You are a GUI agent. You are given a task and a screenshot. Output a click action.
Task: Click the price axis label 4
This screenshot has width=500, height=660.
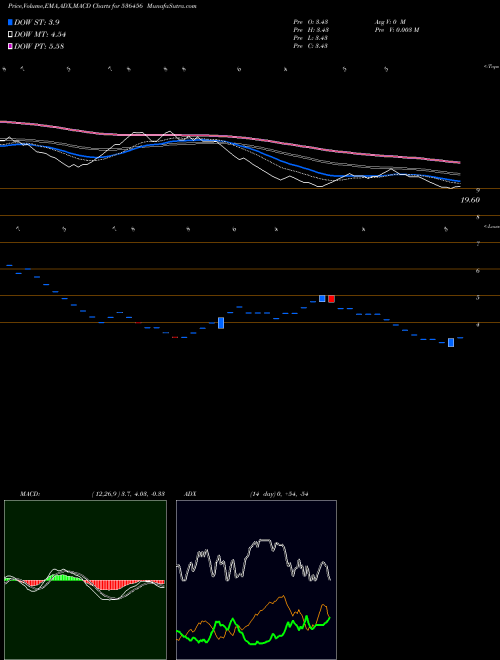pyautogui.click(x=478, y=325)
